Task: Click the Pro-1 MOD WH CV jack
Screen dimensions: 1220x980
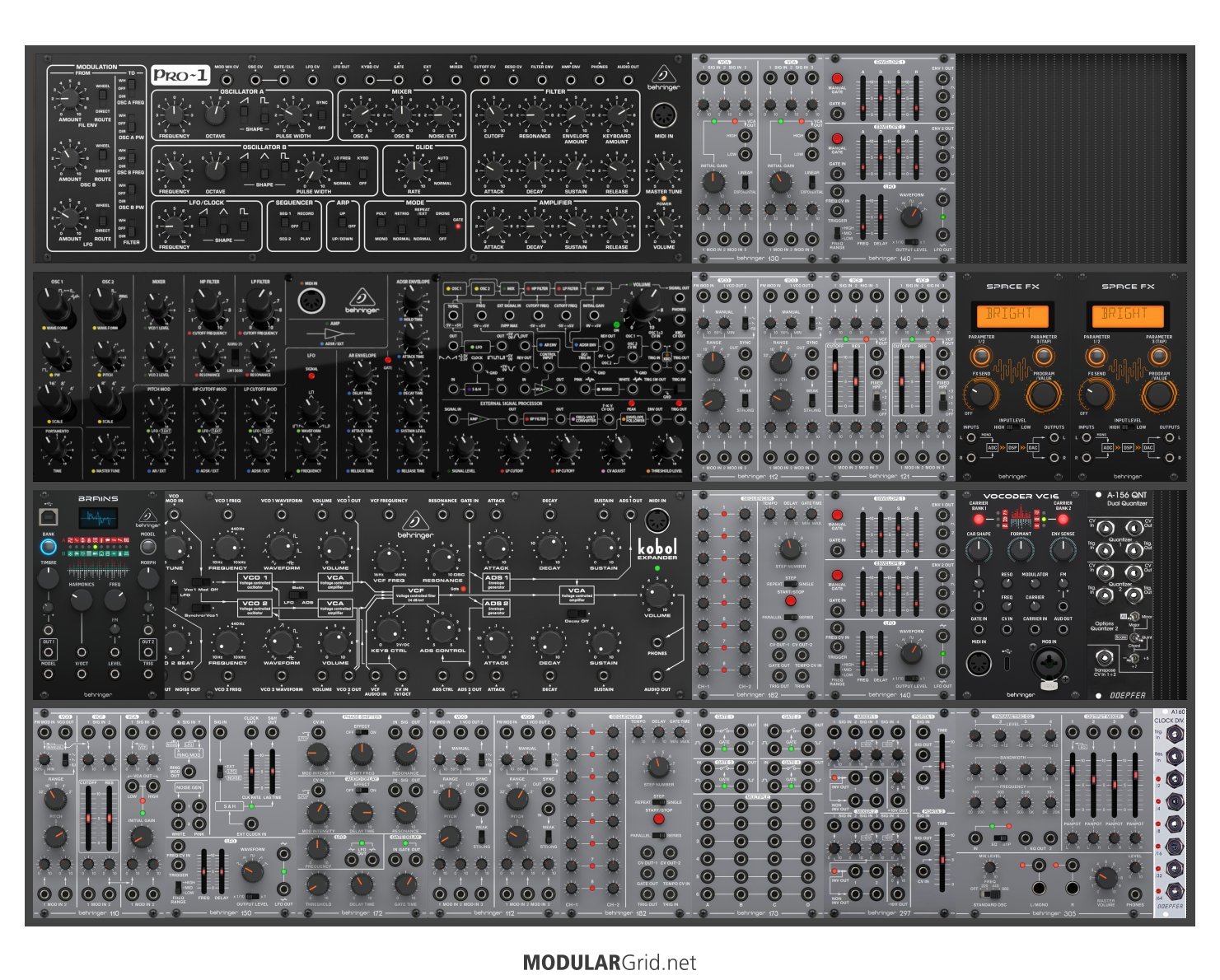Action: pyautogui.click(x=227, y=79)
